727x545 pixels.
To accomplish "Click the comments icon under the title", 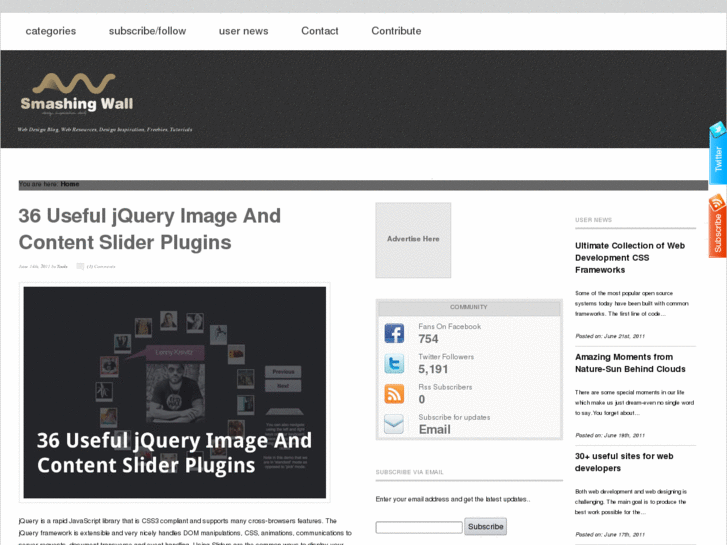I will [x=80, y=266].
